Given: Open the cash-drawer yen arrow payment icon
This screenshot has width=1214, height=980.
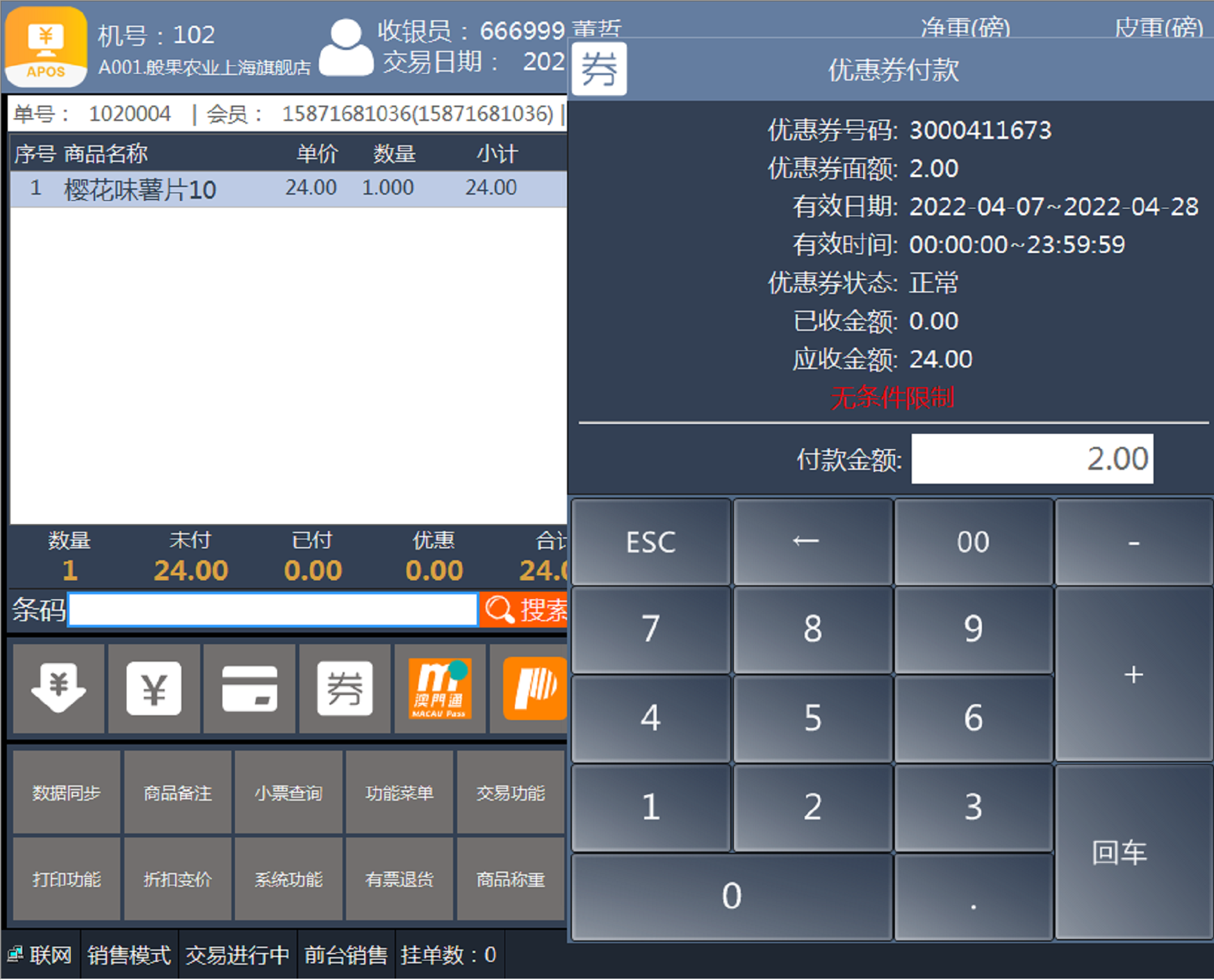Looking at the screenshot, I should tap(58, 688).
